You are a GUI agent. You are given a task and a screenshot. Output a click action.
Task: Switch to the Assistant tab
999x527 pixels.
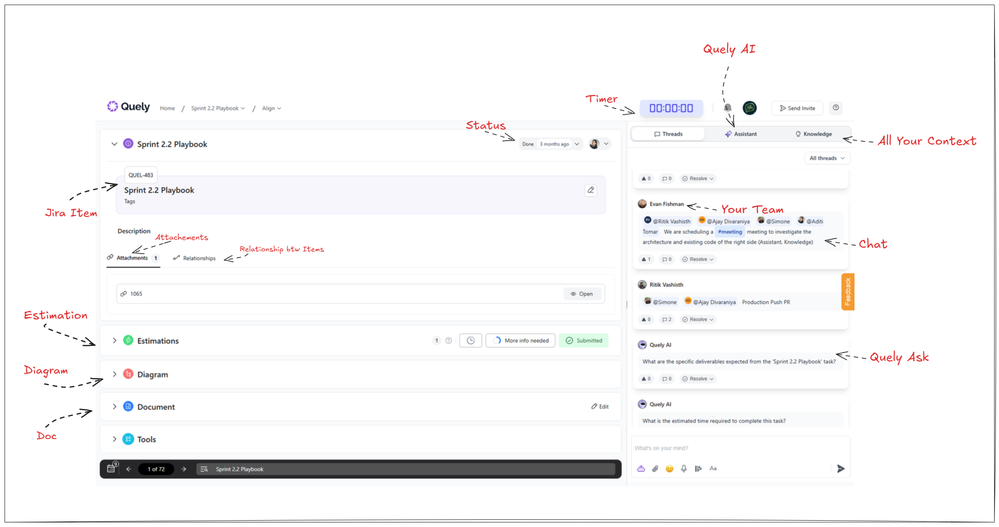click(740, 134)
